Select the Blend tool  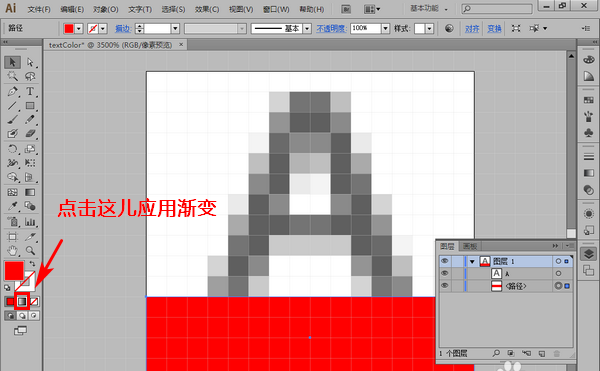(30, 206)
